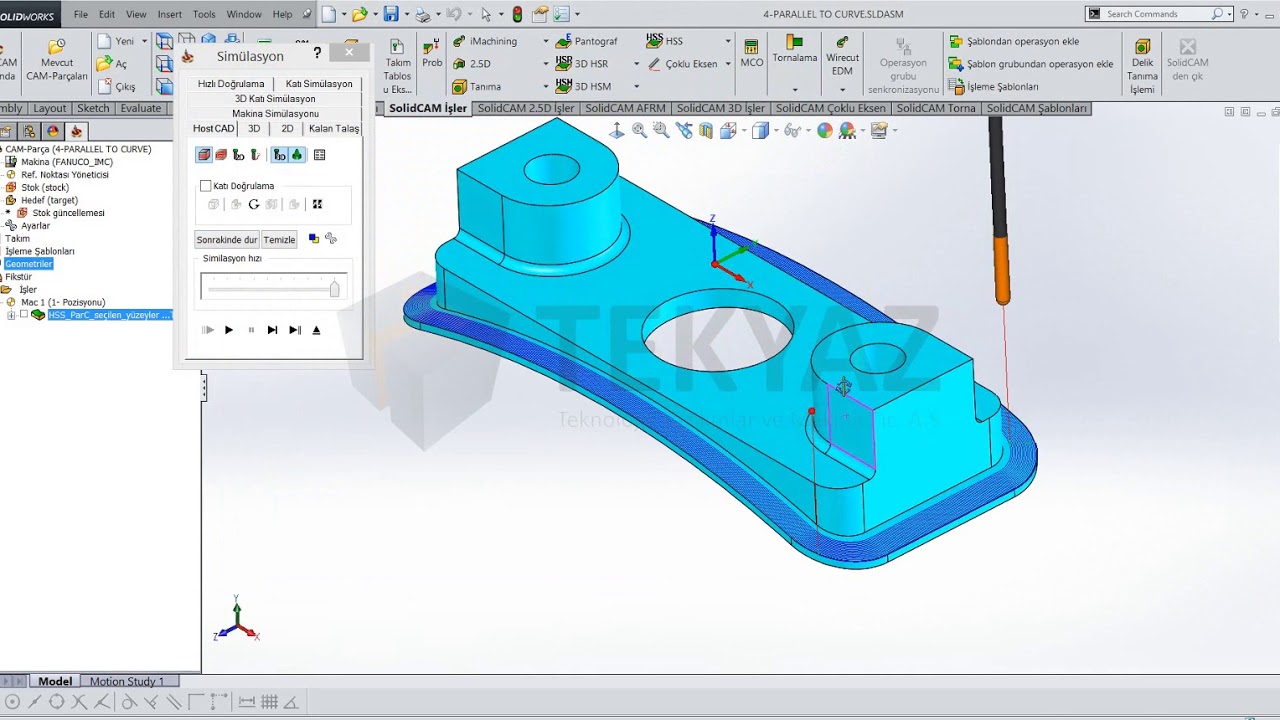The image size is (1280, 720).
Task: Click the İşleme Şablonları button
Action: 994,87
